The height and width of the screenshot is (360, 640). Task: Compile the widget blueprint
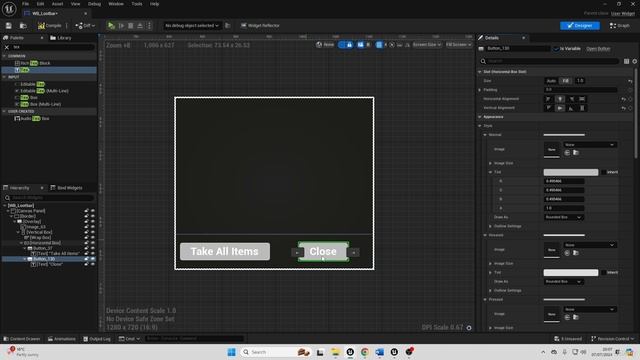tap(50, 26)
